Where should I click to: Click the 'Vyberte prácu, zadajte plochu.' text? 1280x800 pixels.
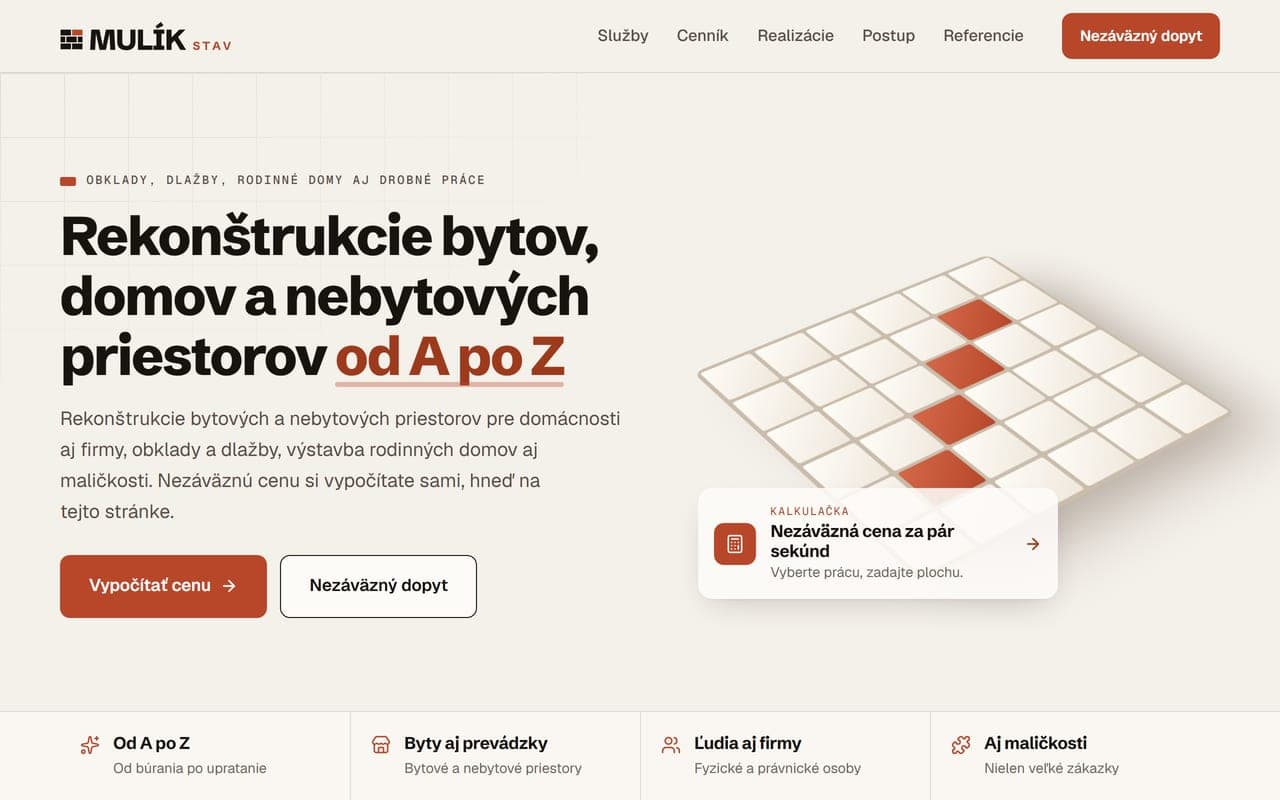tap(867, 573)
